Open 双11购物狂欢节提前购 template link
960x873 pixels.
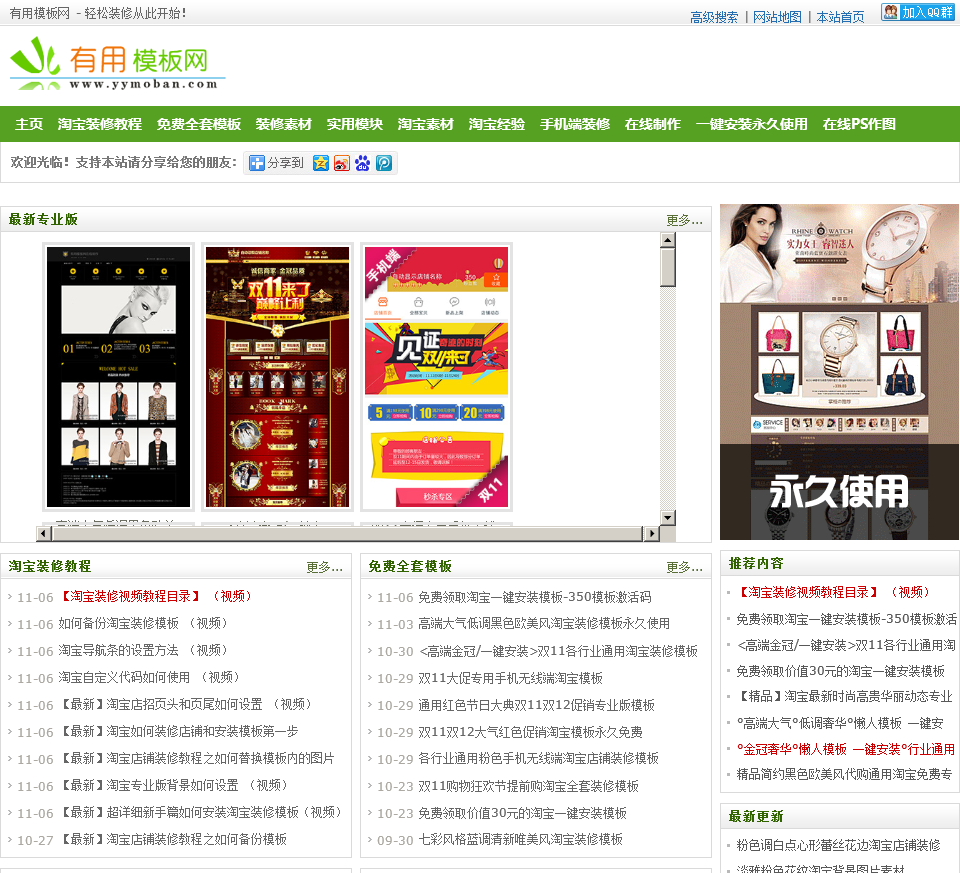[x=528, y=786]
